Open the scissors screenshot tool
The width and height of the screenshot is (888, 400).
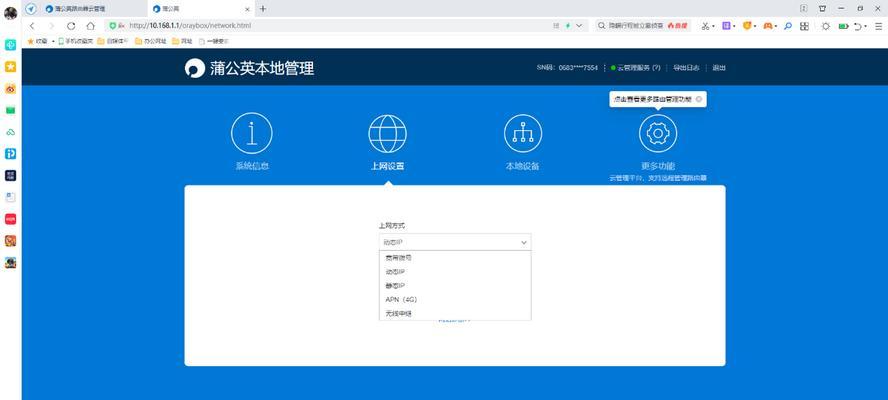(706, 26)
